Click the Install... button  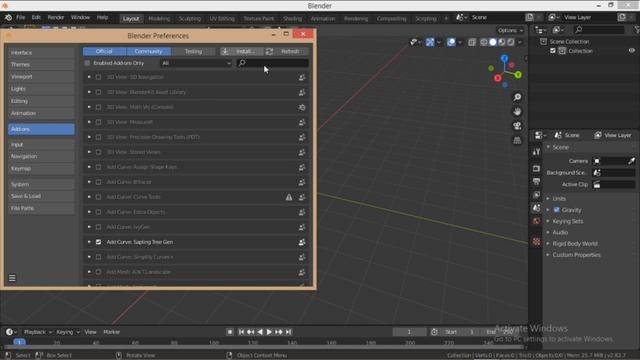[x=242, y=51]
